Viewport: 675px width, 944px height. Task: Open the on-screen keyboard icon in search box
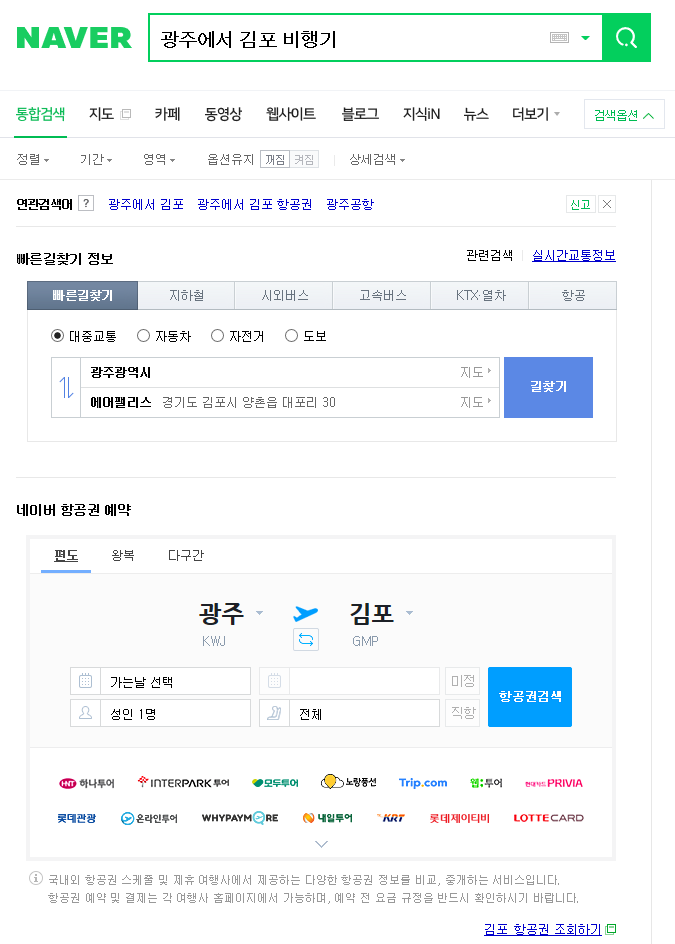coord(560,38)
